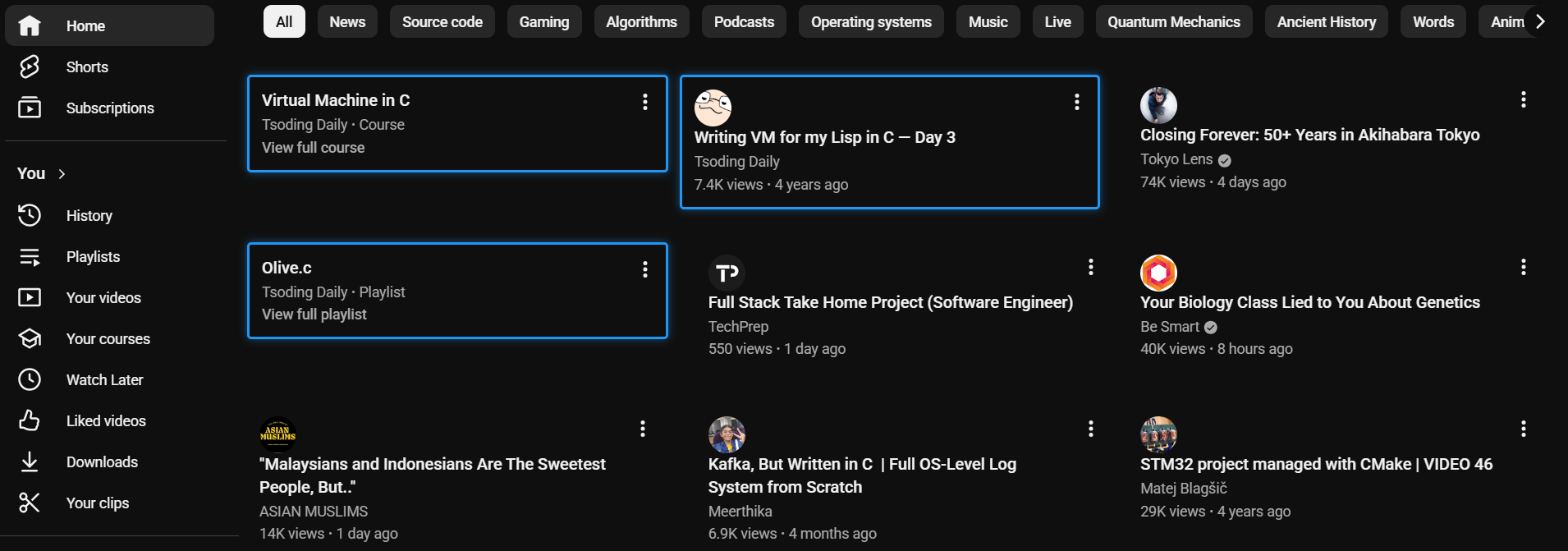1568x551 pixels.
Task: Open Your courses graduation cap icon
Action: click(x=30, y=338)
